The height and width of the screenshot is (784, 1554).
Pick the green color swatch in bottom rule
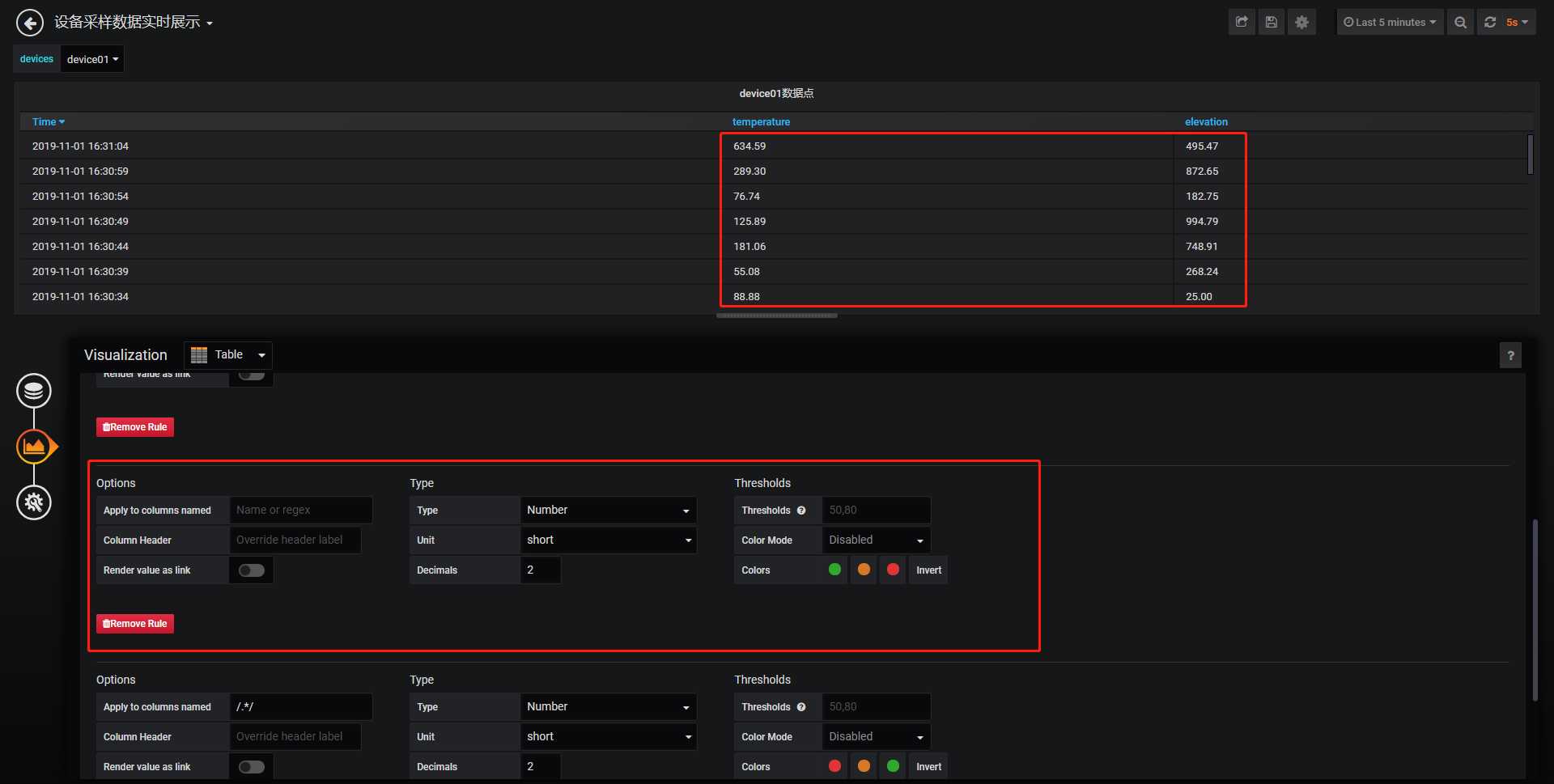pyautogui.click(x=893, y=766)
